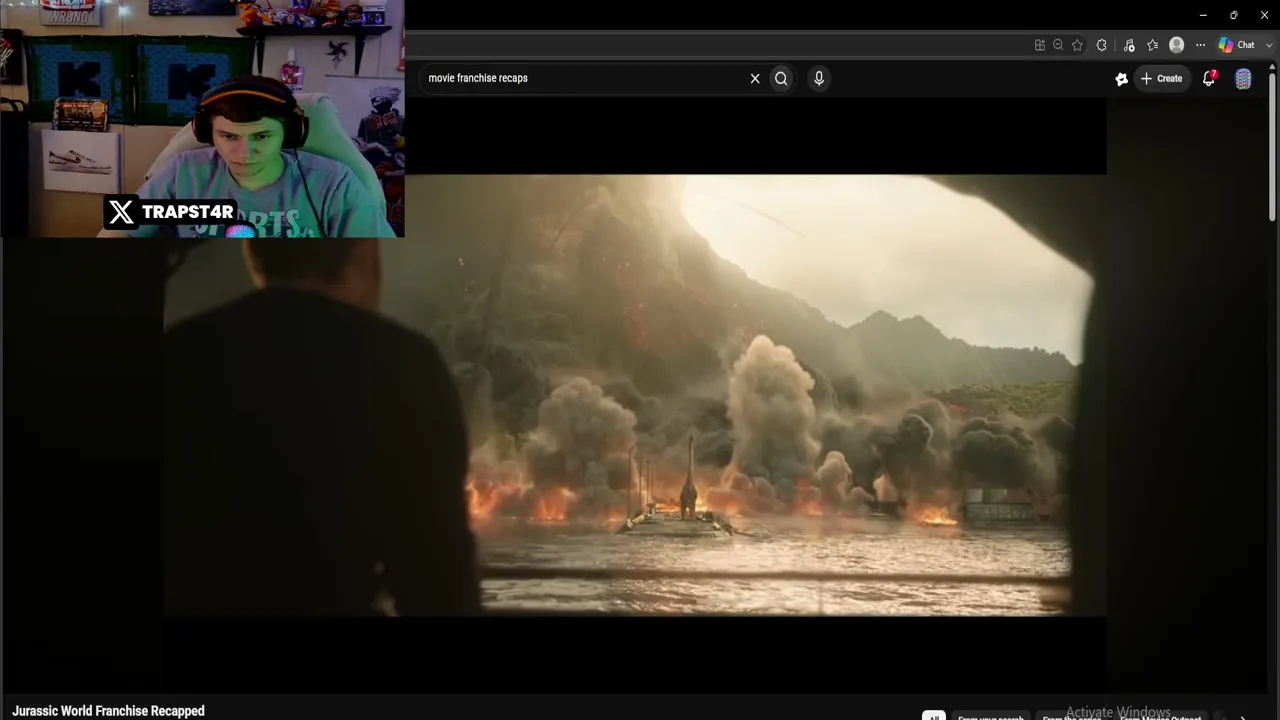Click the browser zoom-out magnifier icon
1280x720 pixels.
[1058, 45]
